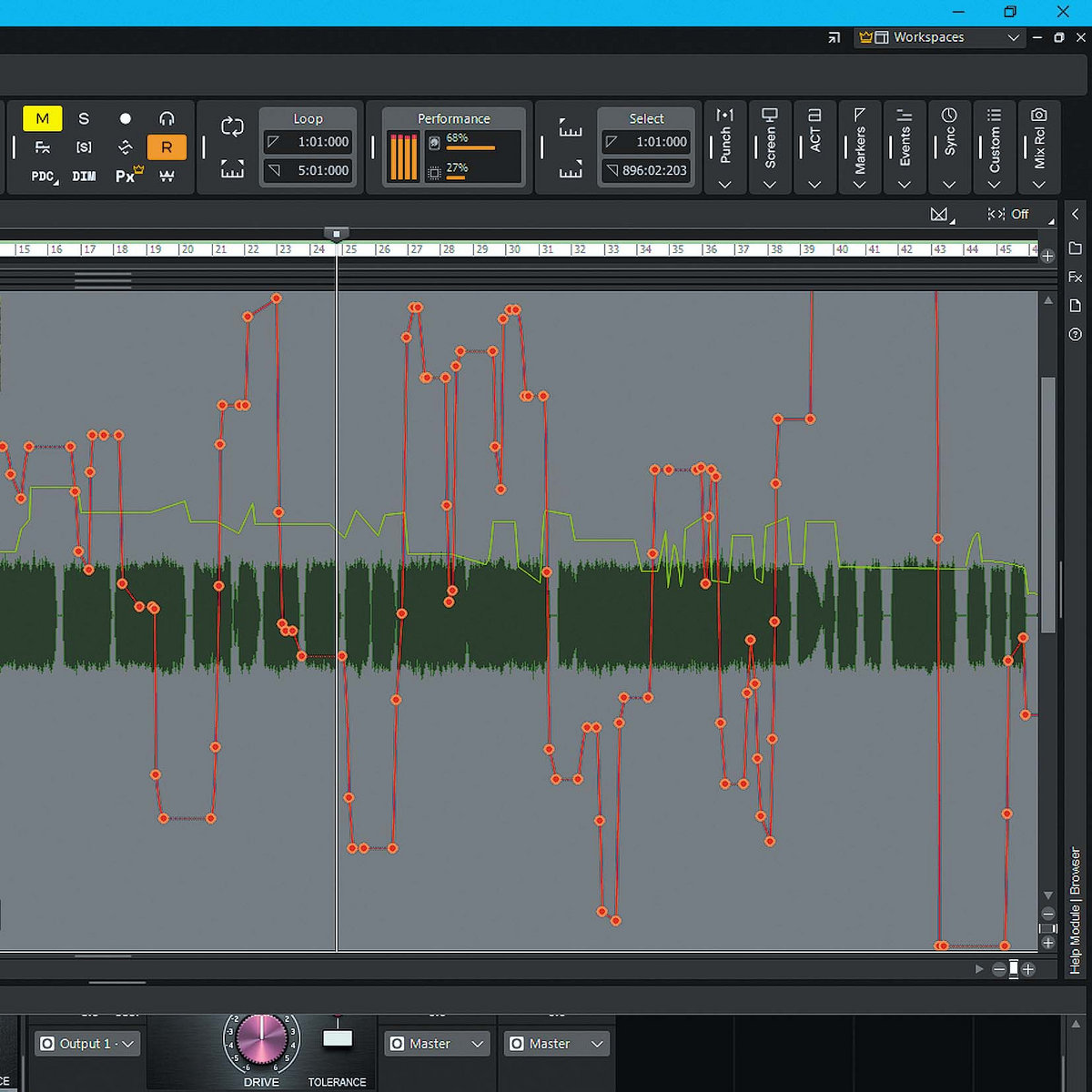Toggle the orange R automation read button
The image size is (1092, 1092).
(166, 147)
